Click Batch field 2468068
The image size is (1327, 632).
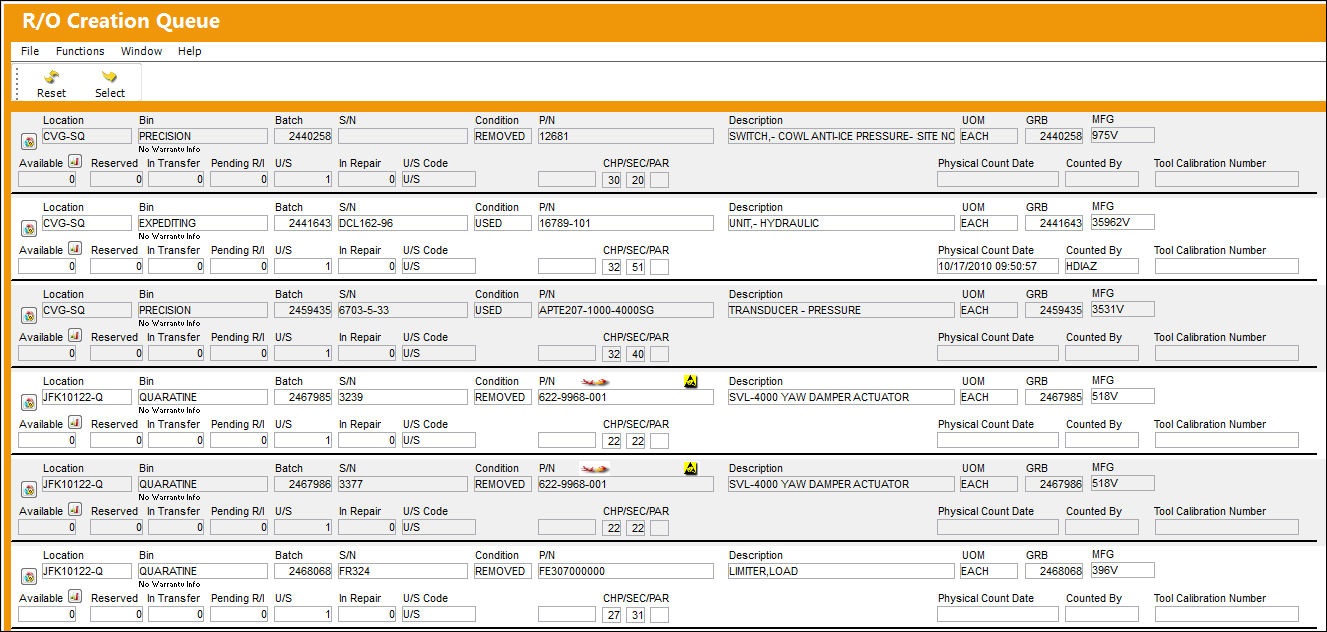[303, 571]
